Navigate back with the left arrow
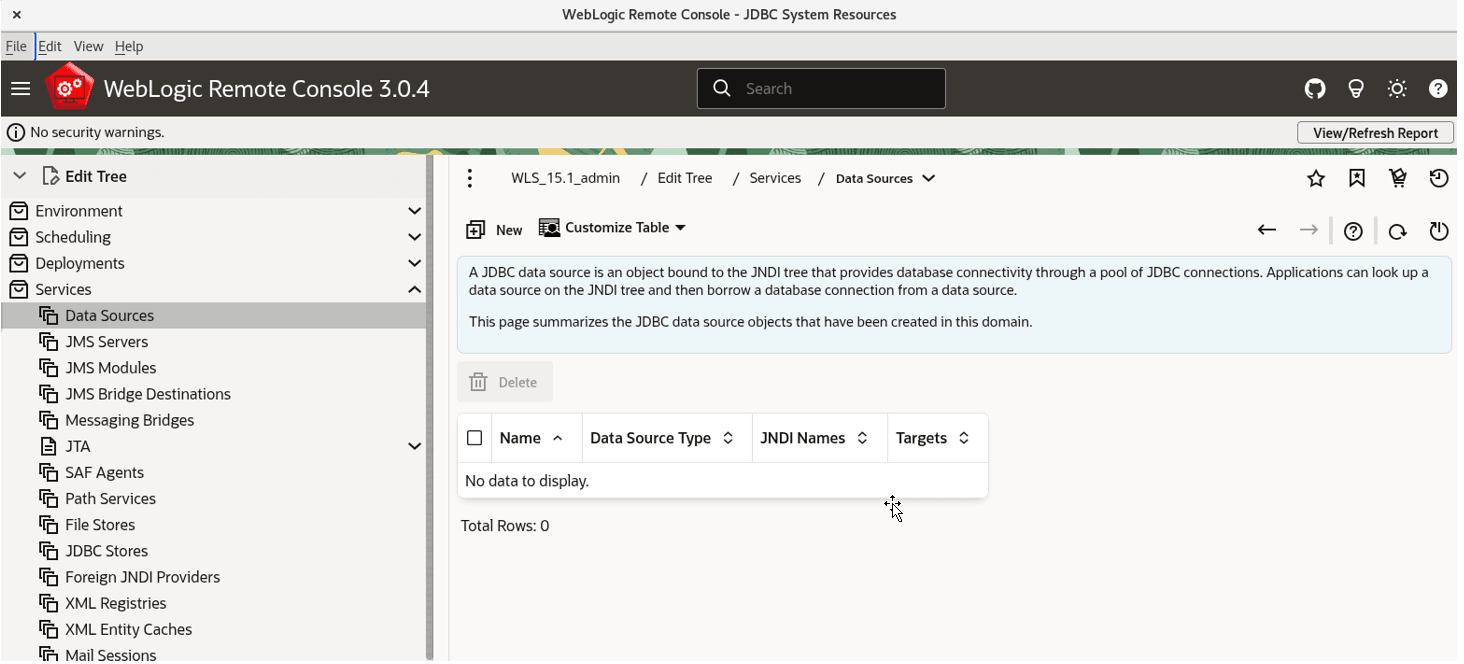 click(1267, 230)
